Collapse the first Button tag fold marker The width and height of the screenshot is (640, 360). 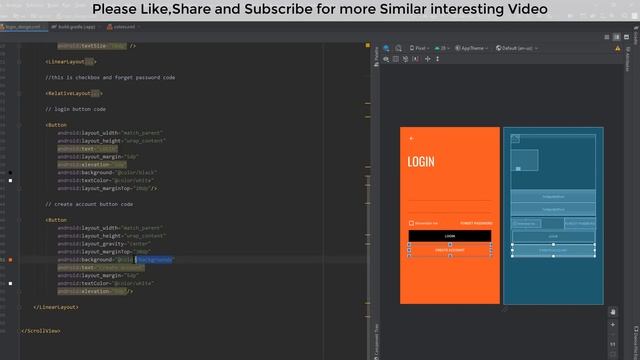19,125
